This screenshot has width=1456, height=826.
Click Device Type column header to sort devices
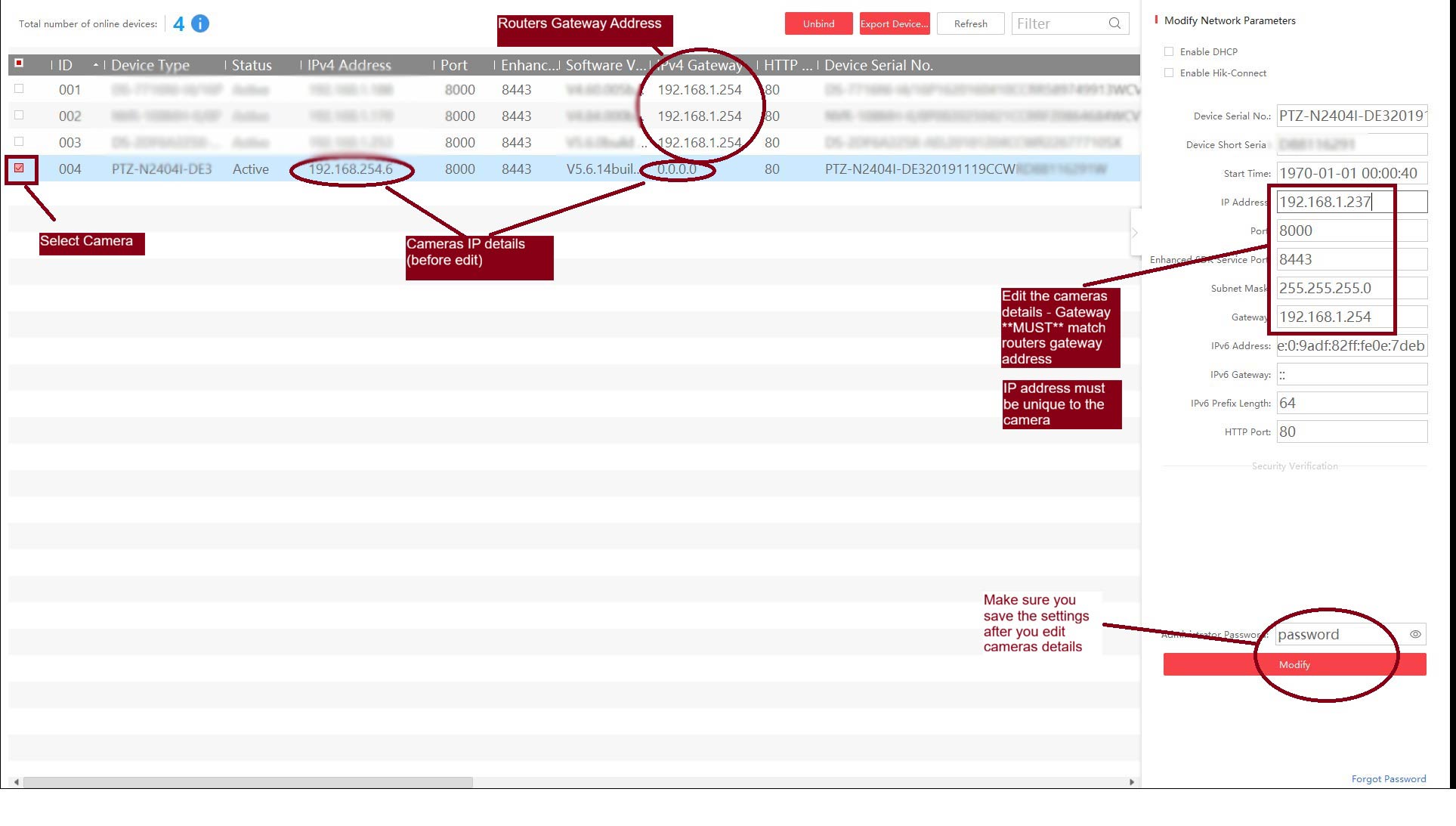[151, 65]
